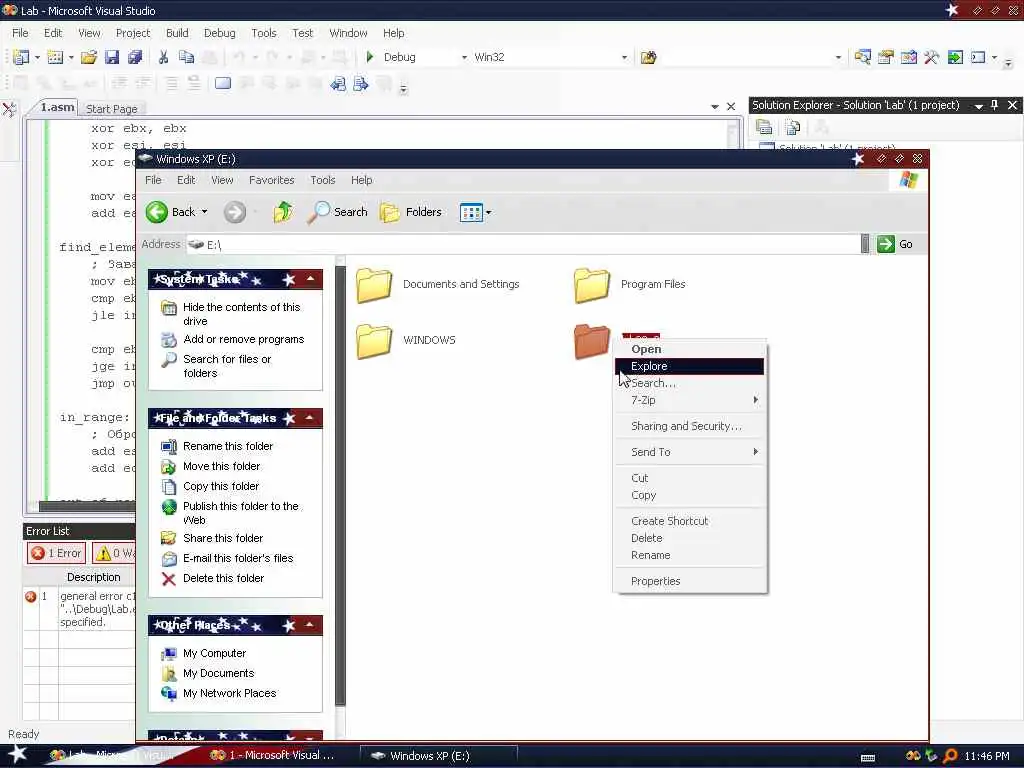
Task: Click the navigate to previous bookmark icon
Action: (x=338, y=84)
